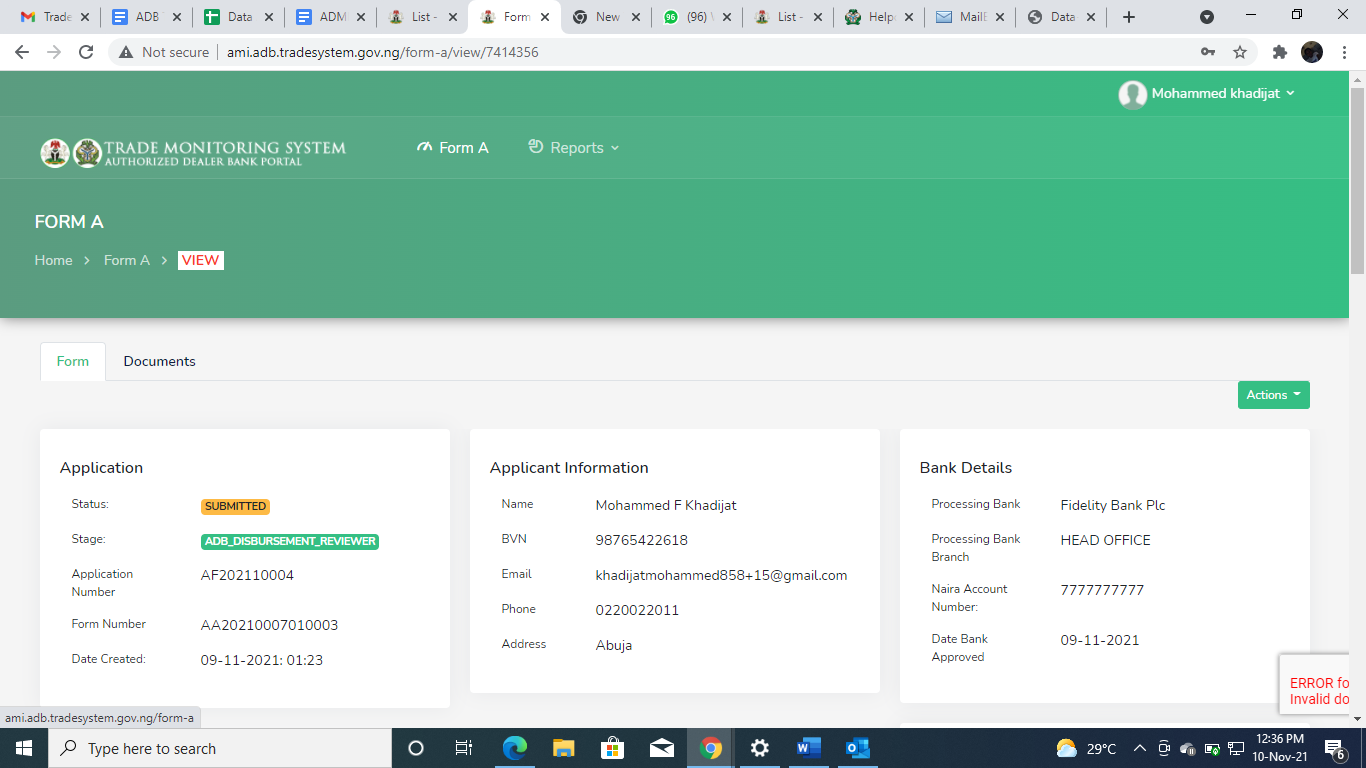This screenshot has height=768, width=1366.
Task: Bookmark this page with star icon
Action: coord(1240,52)
